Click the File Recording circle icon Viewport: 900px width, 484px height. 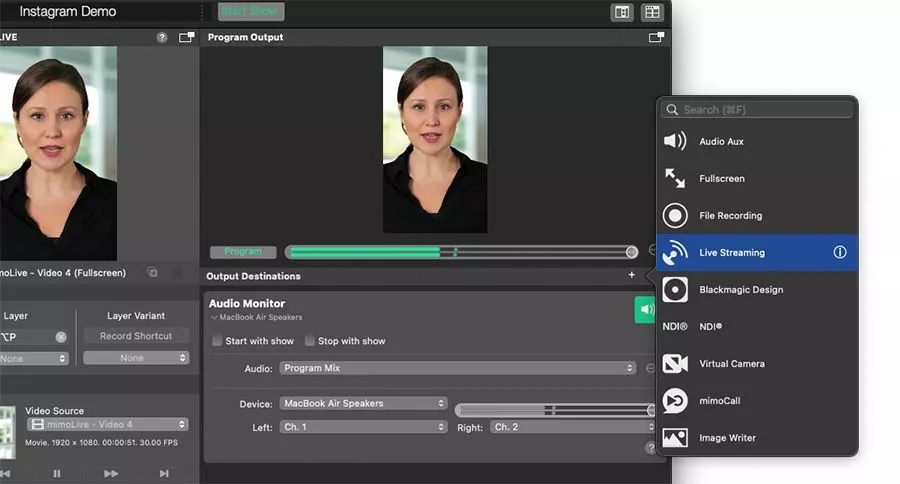coord(675,215)
